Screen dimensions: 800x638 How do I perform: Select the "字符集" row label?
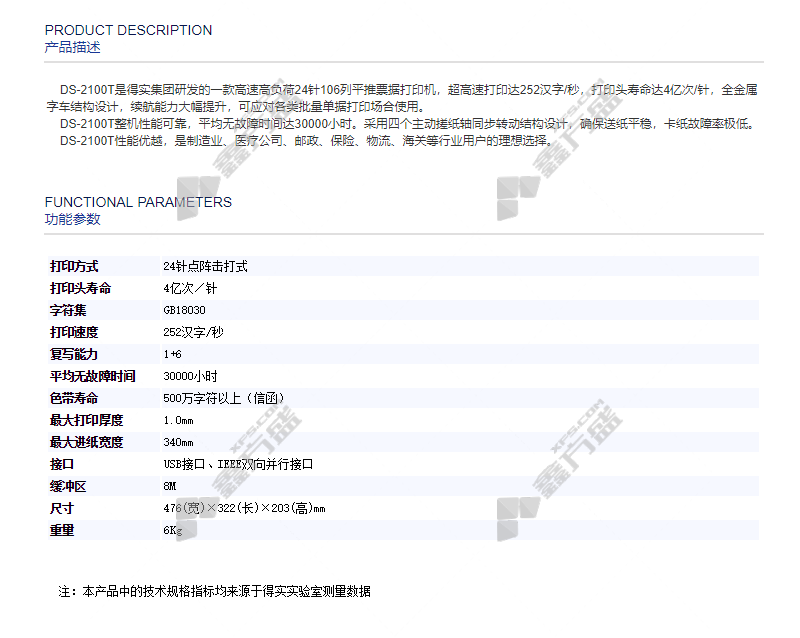[68, 310]
